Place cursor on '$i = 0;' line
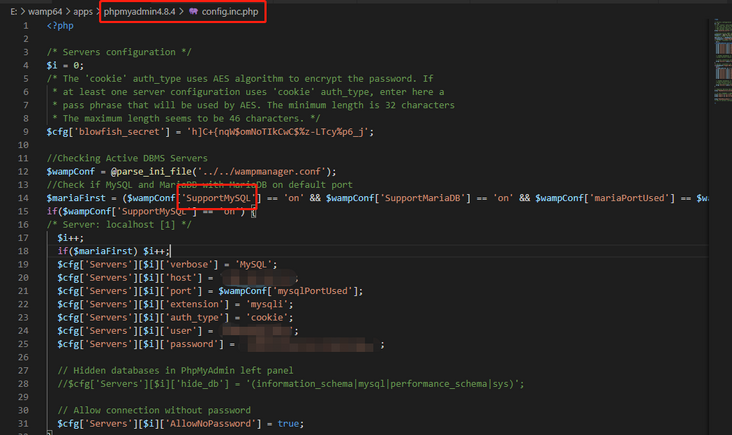This screenshot has width=732, height=435. point(65,65)
